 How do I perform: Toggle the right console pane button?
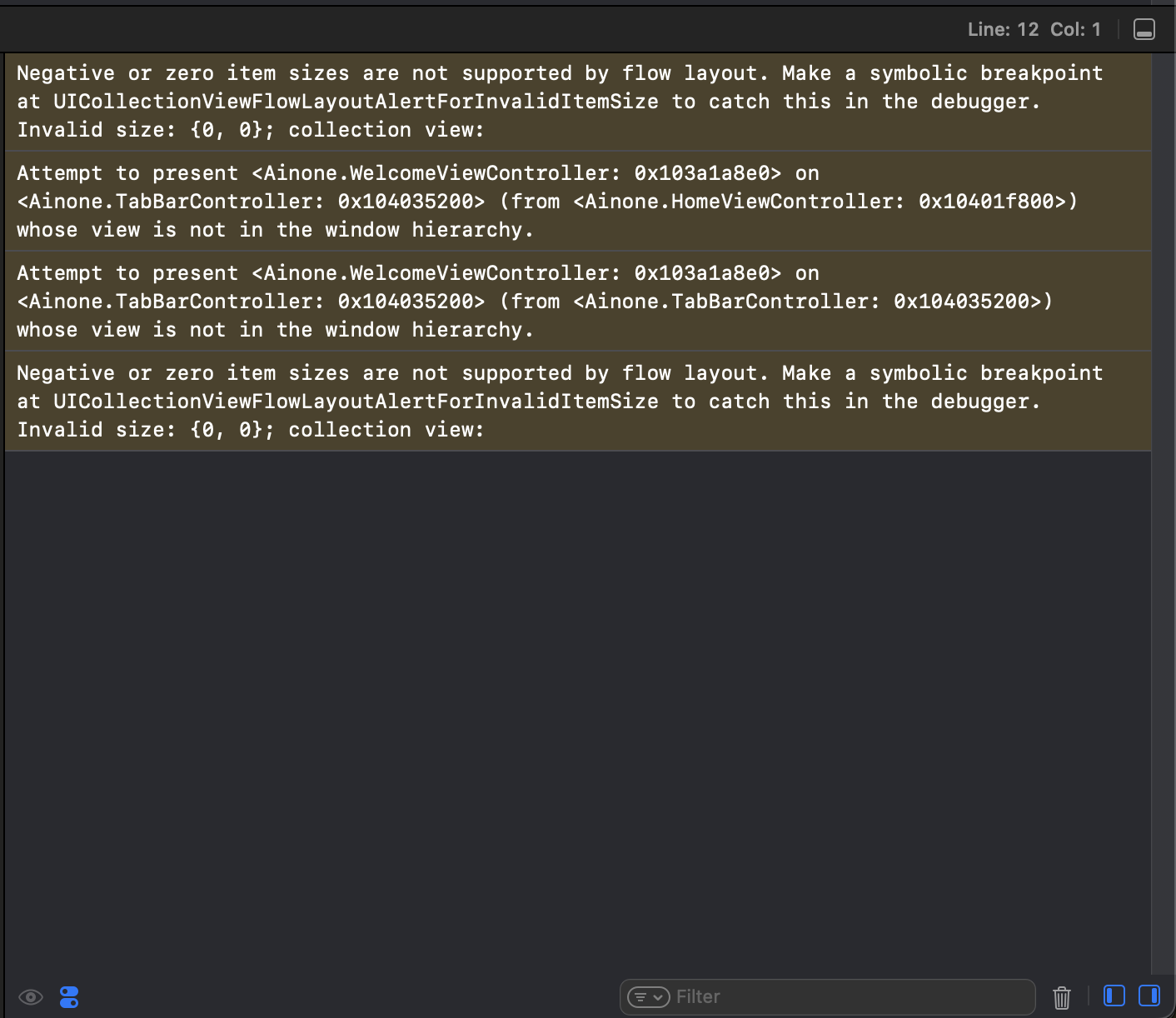tap(1149, 995)
